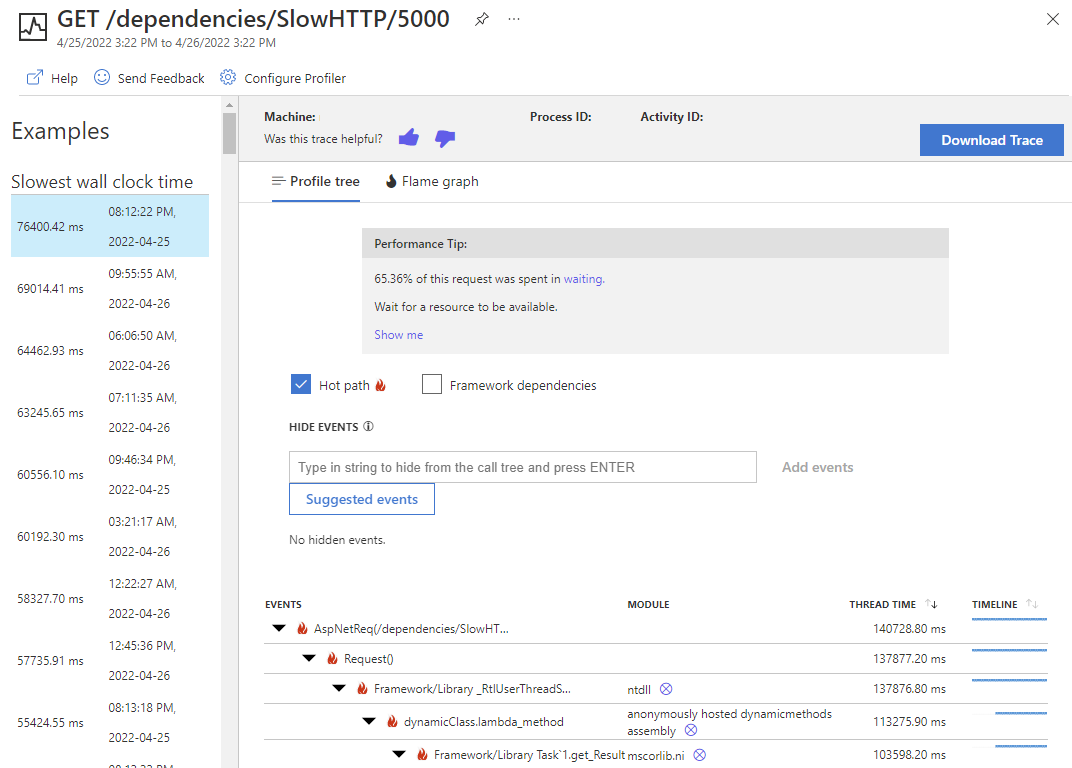Click flame icon on AspNetReq row
1072x768 pixels.
click(x=302, y=628)
